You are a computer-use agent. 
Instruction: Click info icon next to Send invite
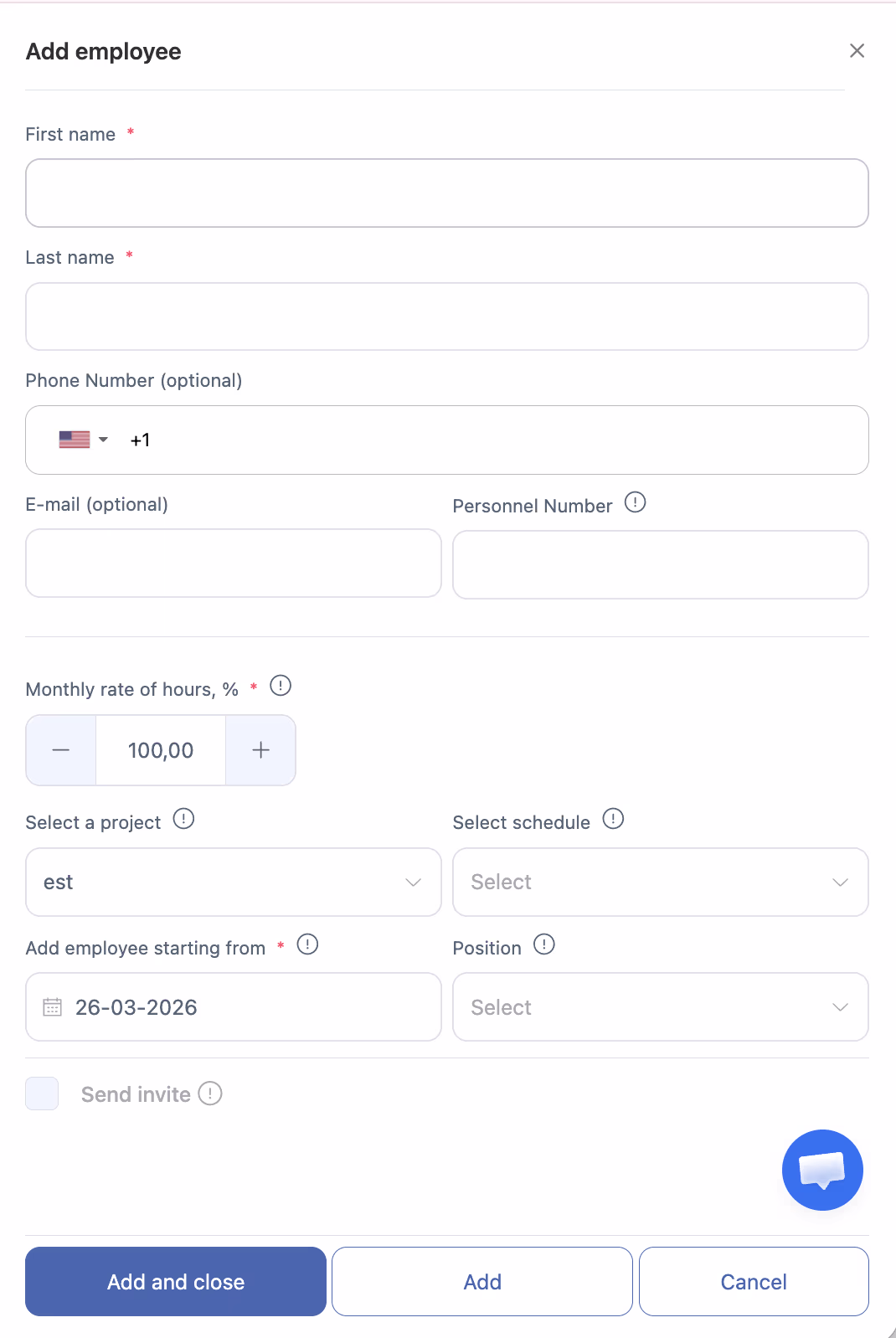tap(210, 1094)
